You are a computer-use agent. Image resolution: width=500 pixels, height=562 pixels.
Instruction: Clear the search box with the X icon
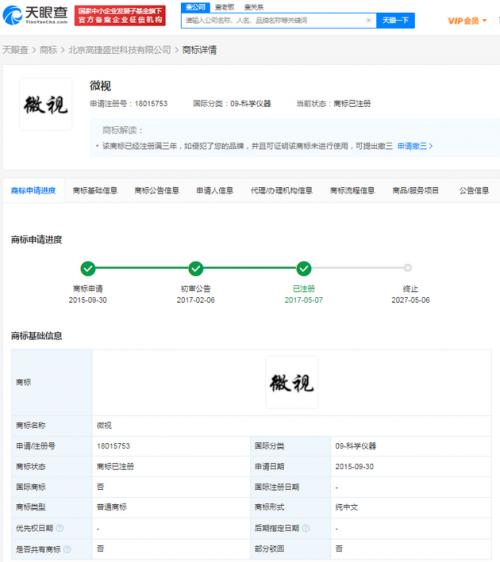368,20
